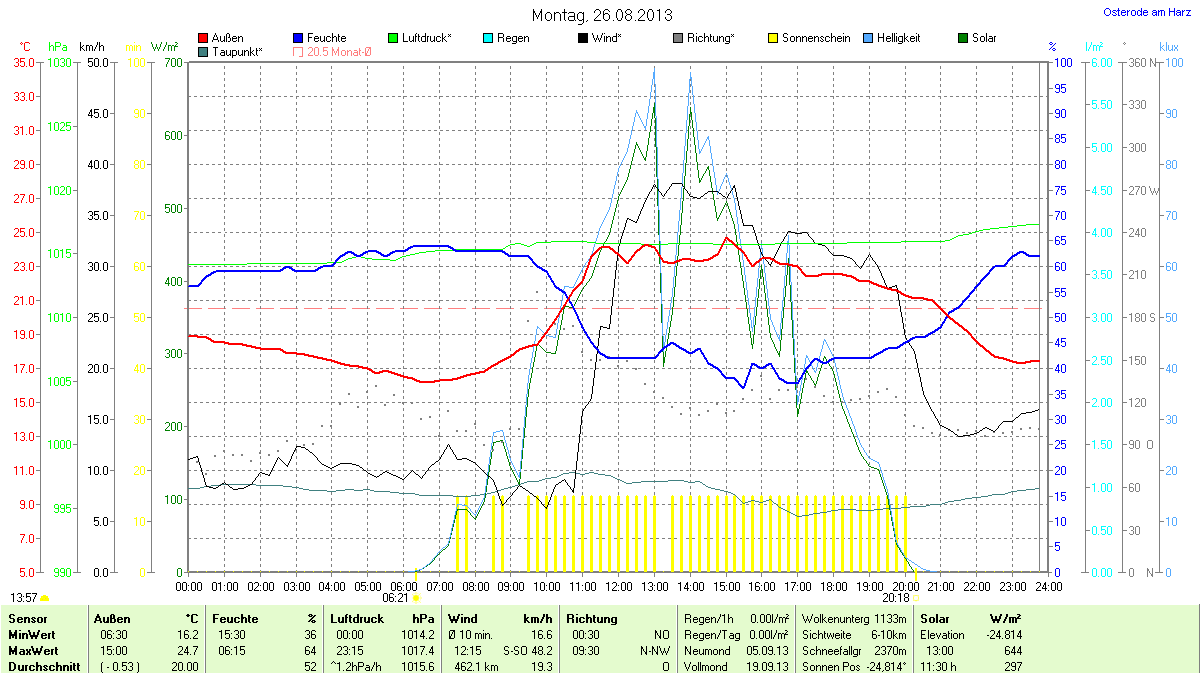Select the cyan Regen legend square
The height and width of the screenshot is (673, 1200).
coord(488,38)
